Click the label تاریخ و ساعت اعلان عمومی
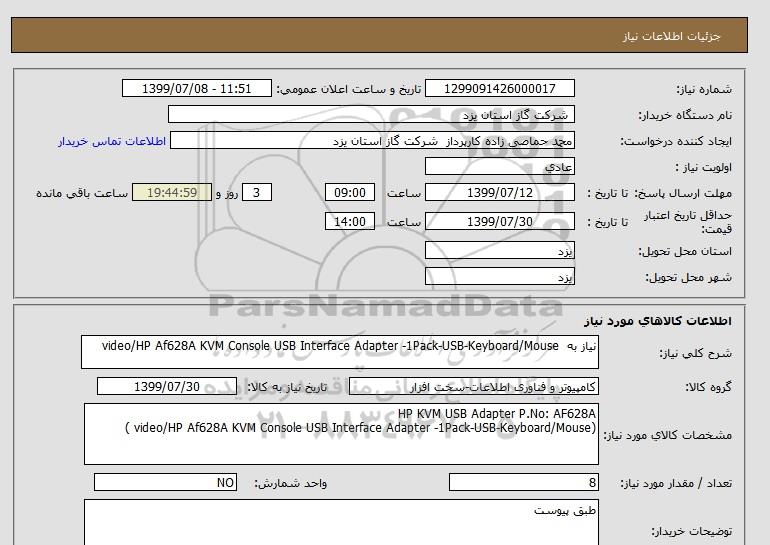 (349, 89)
